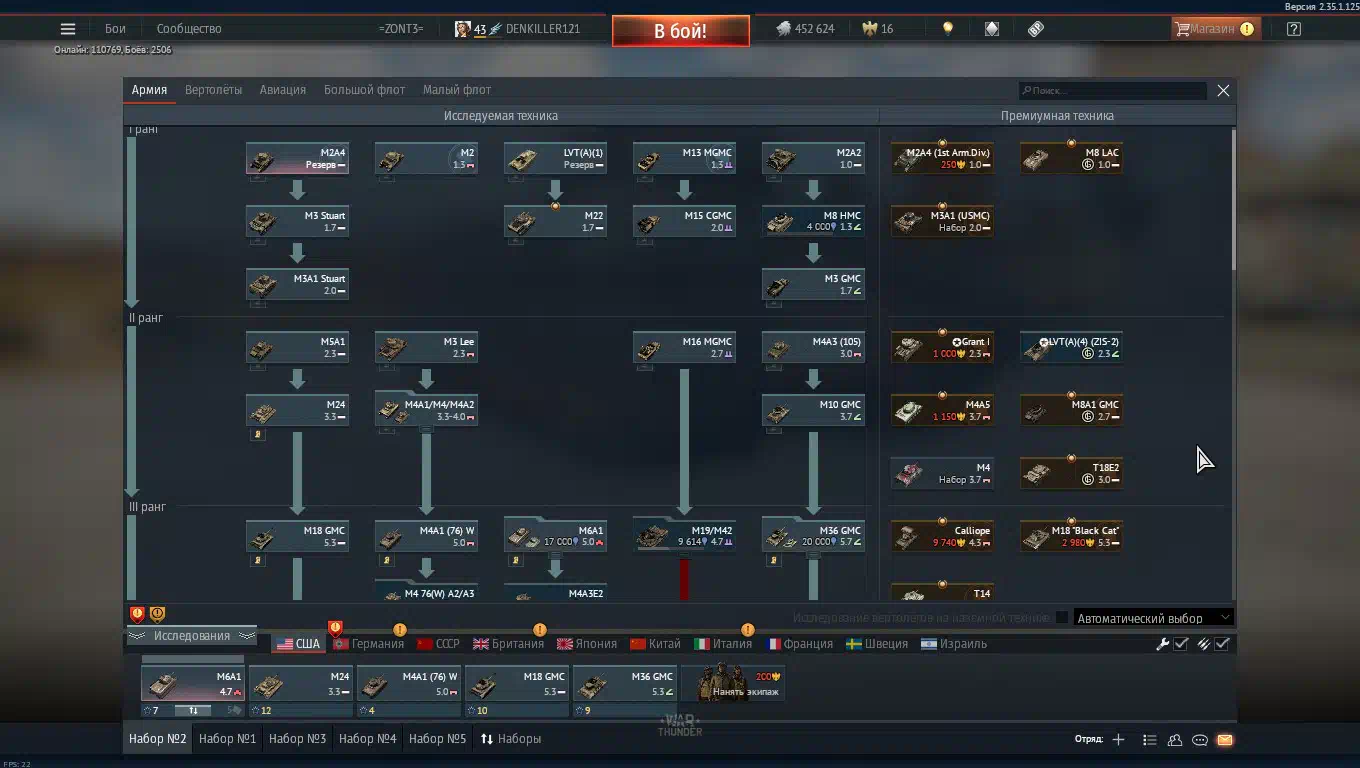The image size is (1360, 768).
Task: Switch to the Вертолёты tab
Action: pos(213,90)
